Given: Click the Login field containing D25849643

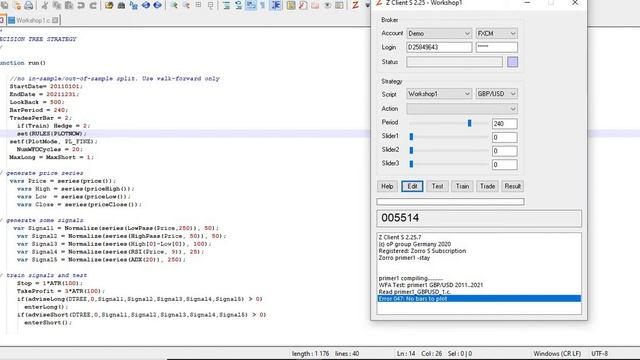Looking at the screenshot, I should pyautogui.click(x=439, y=47).
